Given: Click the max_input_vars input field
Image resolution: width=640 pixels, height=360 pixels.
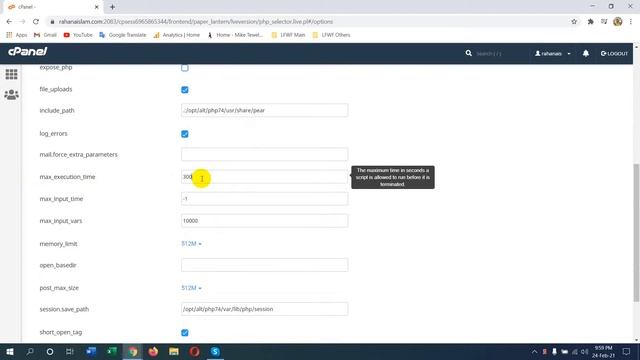Looking at the screenshot, I should tap(264, 221).
